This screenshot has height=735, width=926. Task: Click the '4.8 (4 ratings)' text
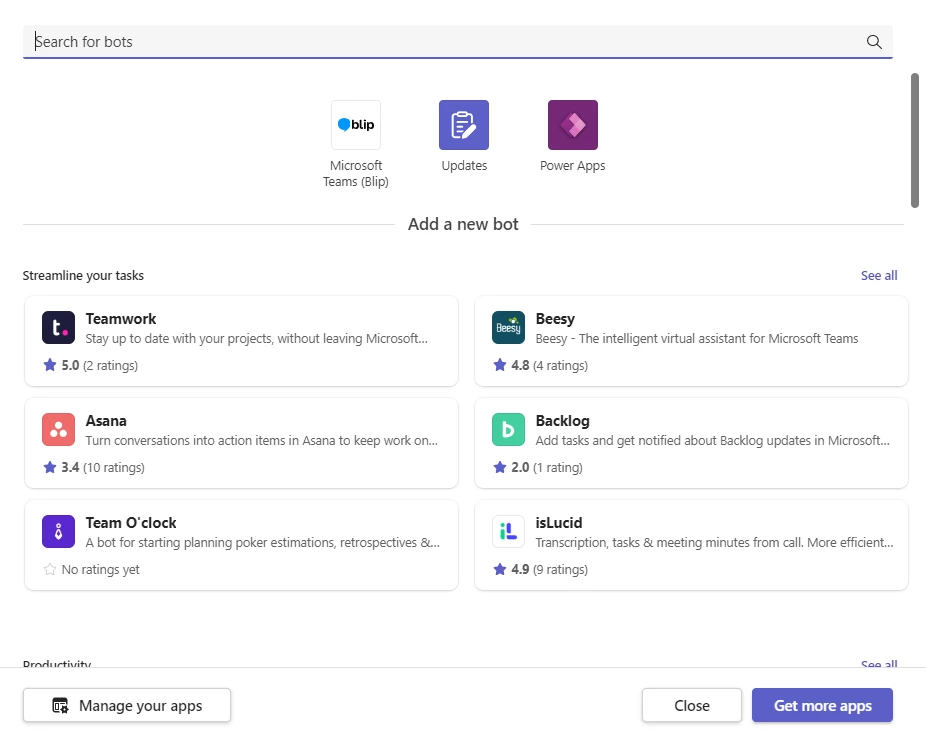pyautogui.click(x=549, y=365)
